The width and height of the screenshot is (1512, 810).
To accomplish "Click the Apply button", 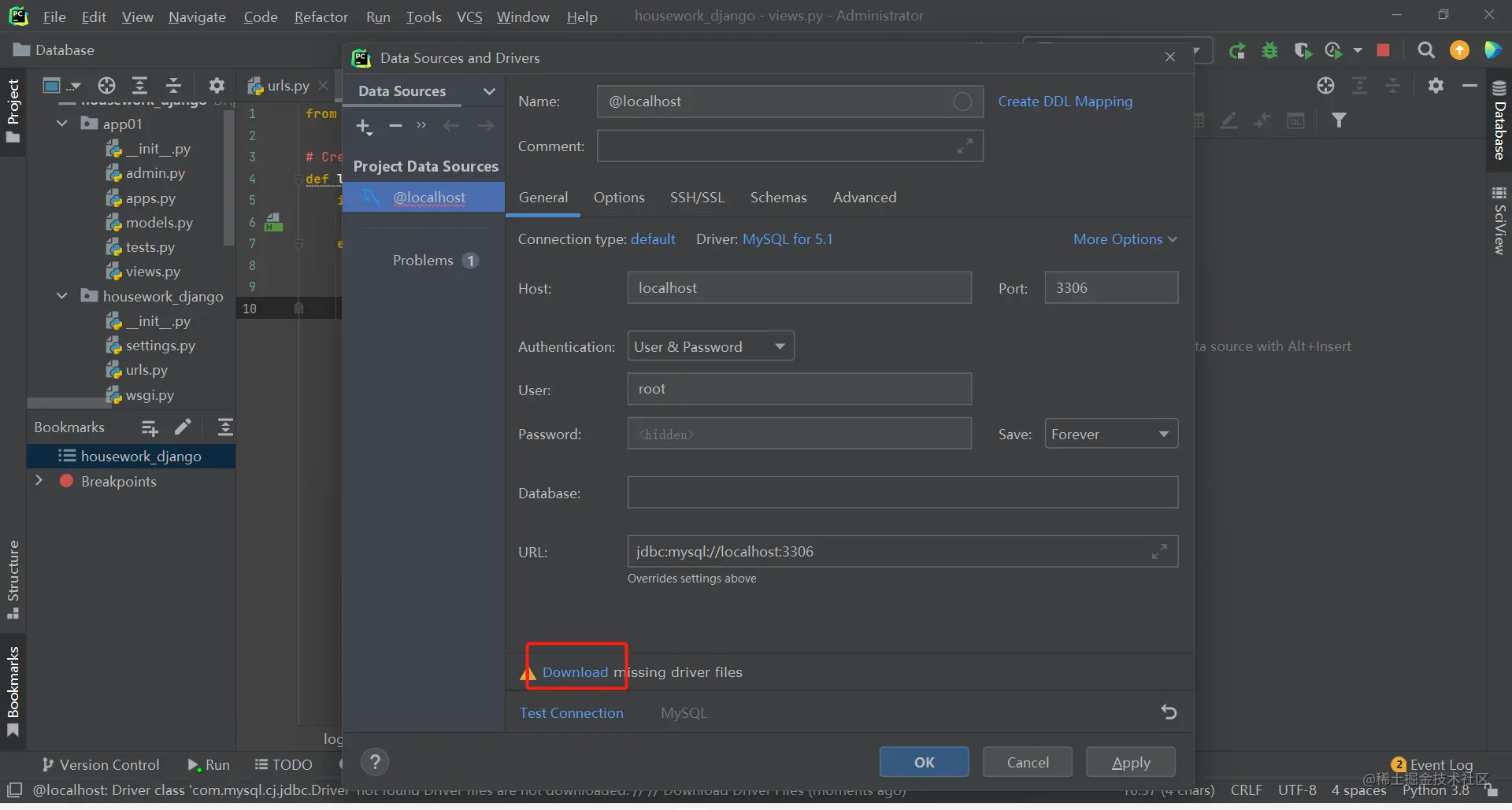I will [x=1131, y=762].
